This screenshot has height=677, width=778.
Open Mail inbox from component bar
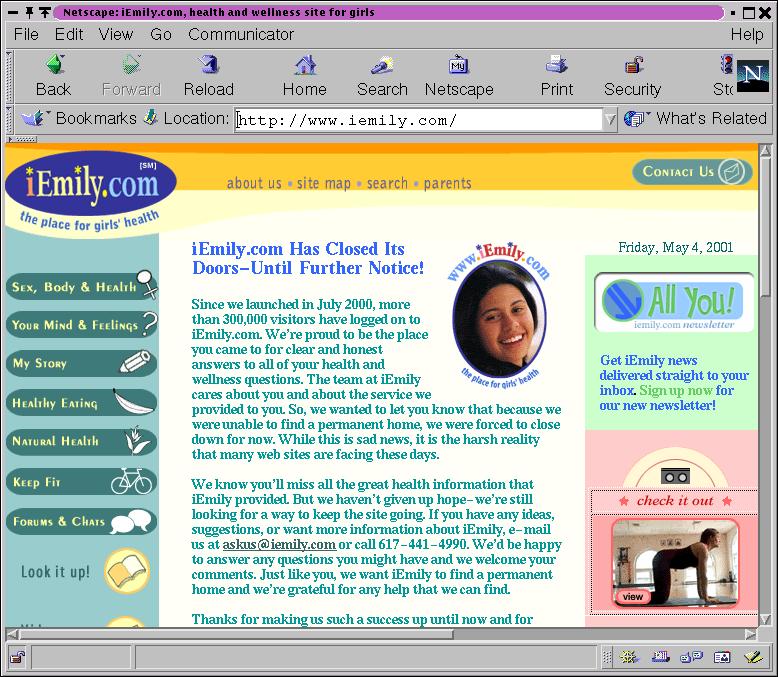[660, 658]
